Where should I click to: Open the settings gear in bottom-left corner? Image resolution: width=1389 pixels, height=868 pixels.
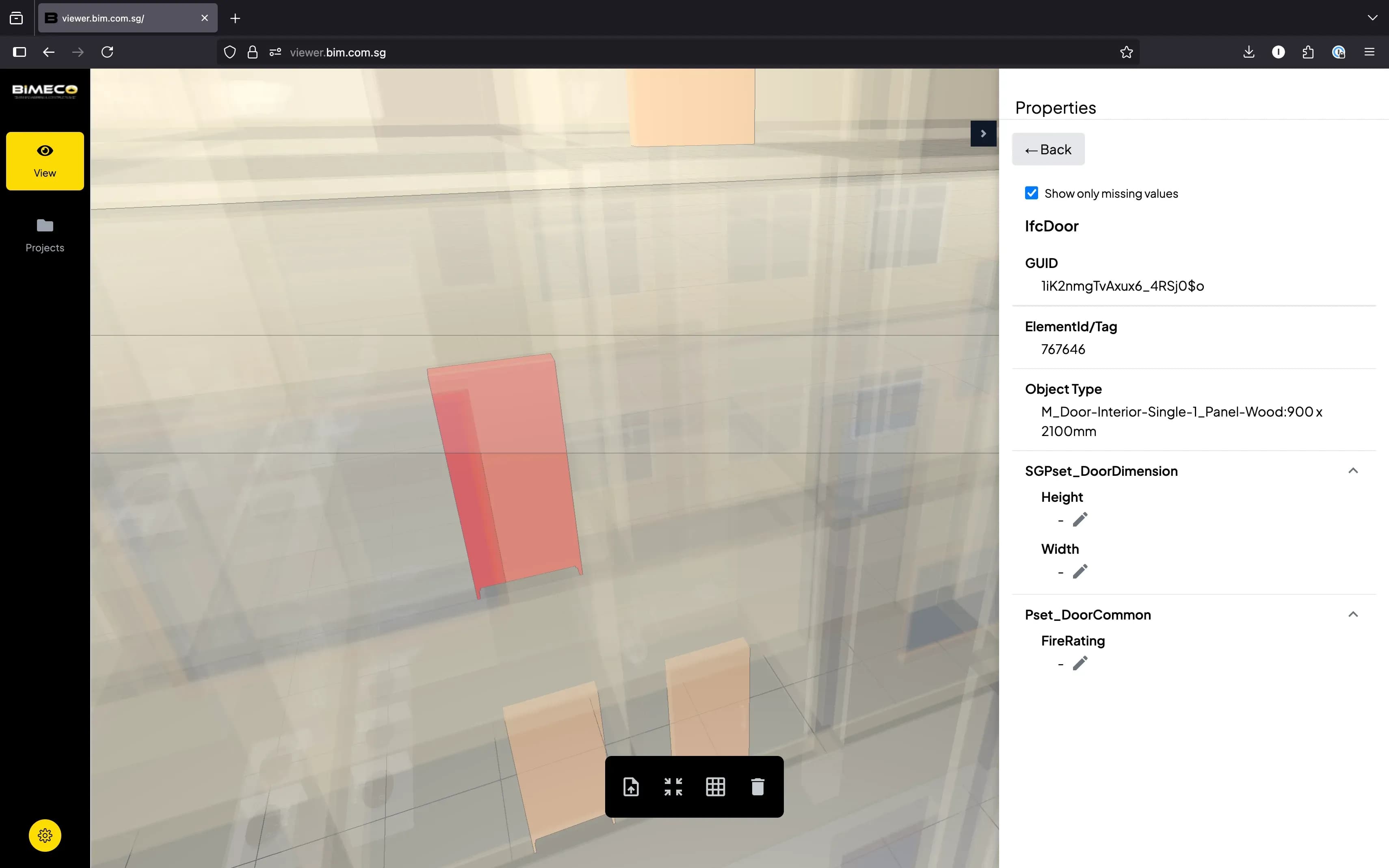point(45,836)
